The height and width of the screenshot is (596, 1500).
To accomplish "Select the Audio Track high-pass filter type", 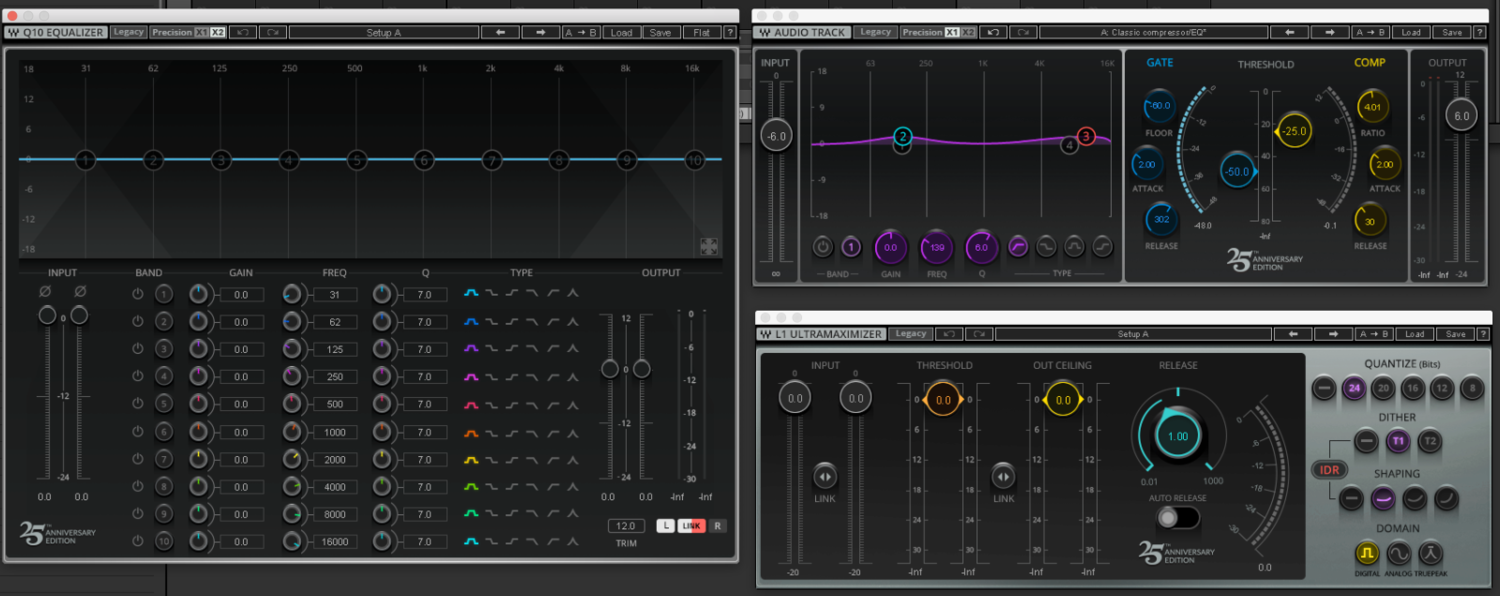I will [1018, 246].
